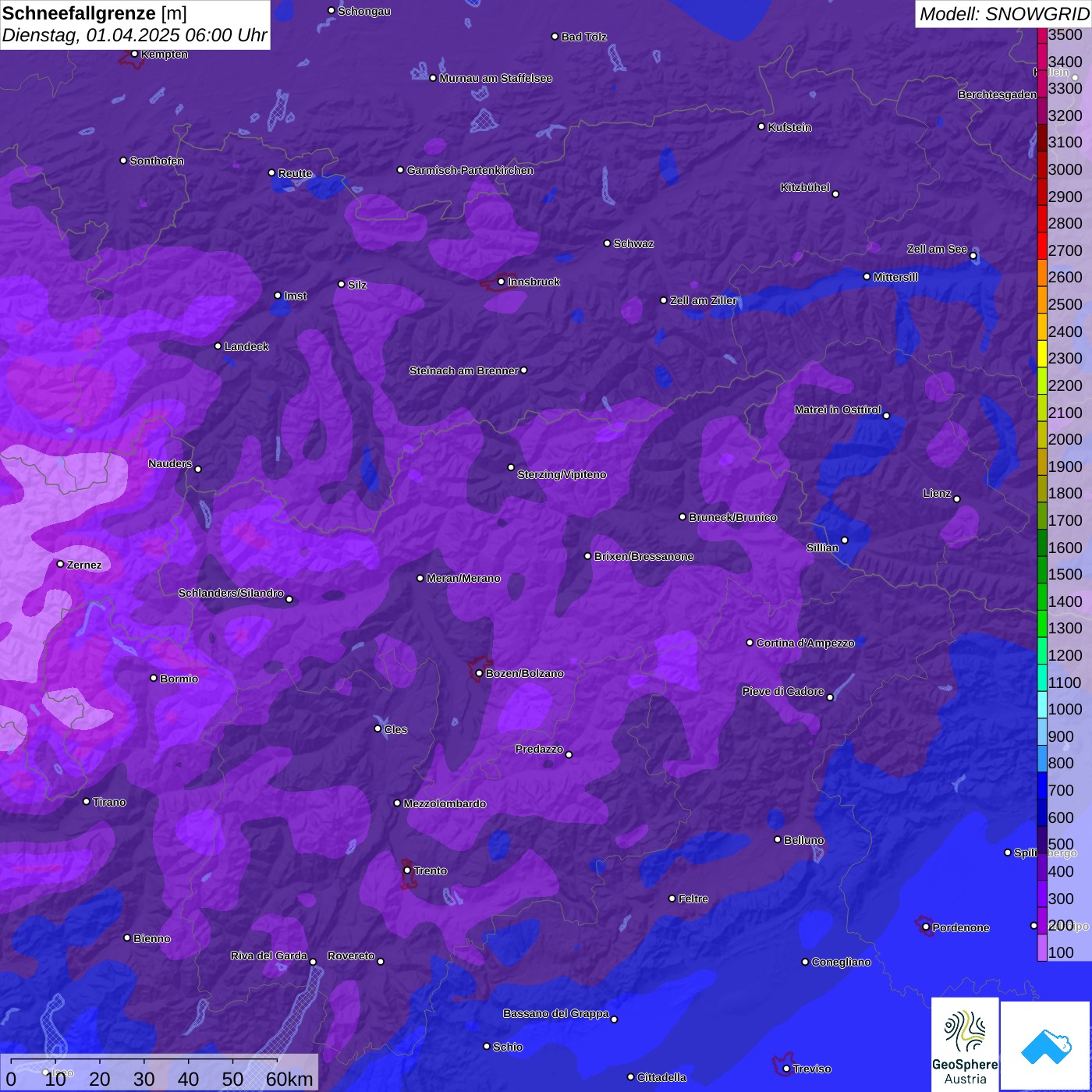
Task: Click the Meran/Merano city label
Action: pyautogui.click(x=463, y=578)
